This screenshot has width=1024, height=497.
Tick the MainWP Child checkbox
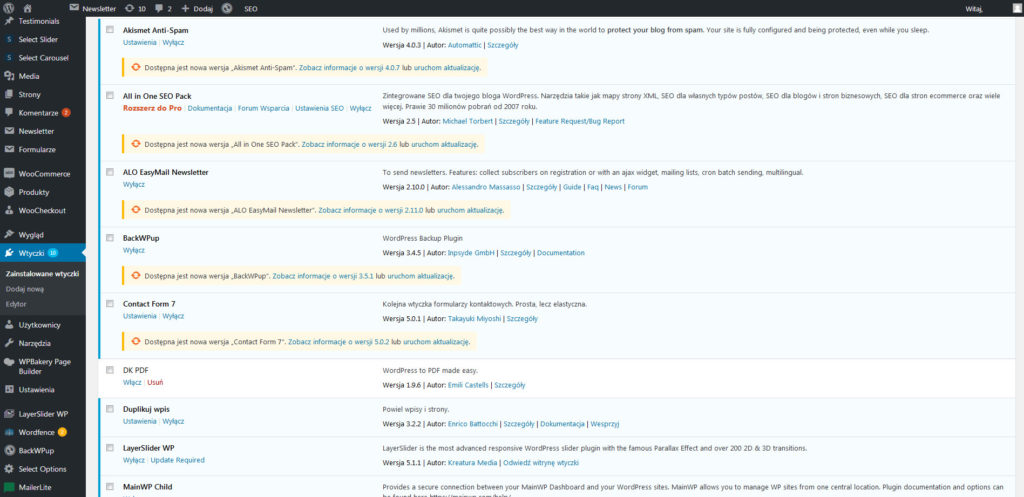point(110,486)
